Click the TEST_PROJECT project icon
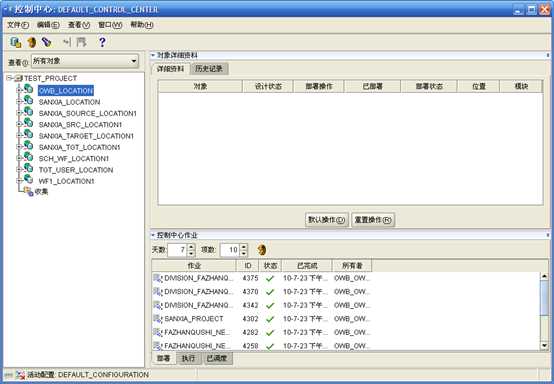554x384 pixels. 18,78
